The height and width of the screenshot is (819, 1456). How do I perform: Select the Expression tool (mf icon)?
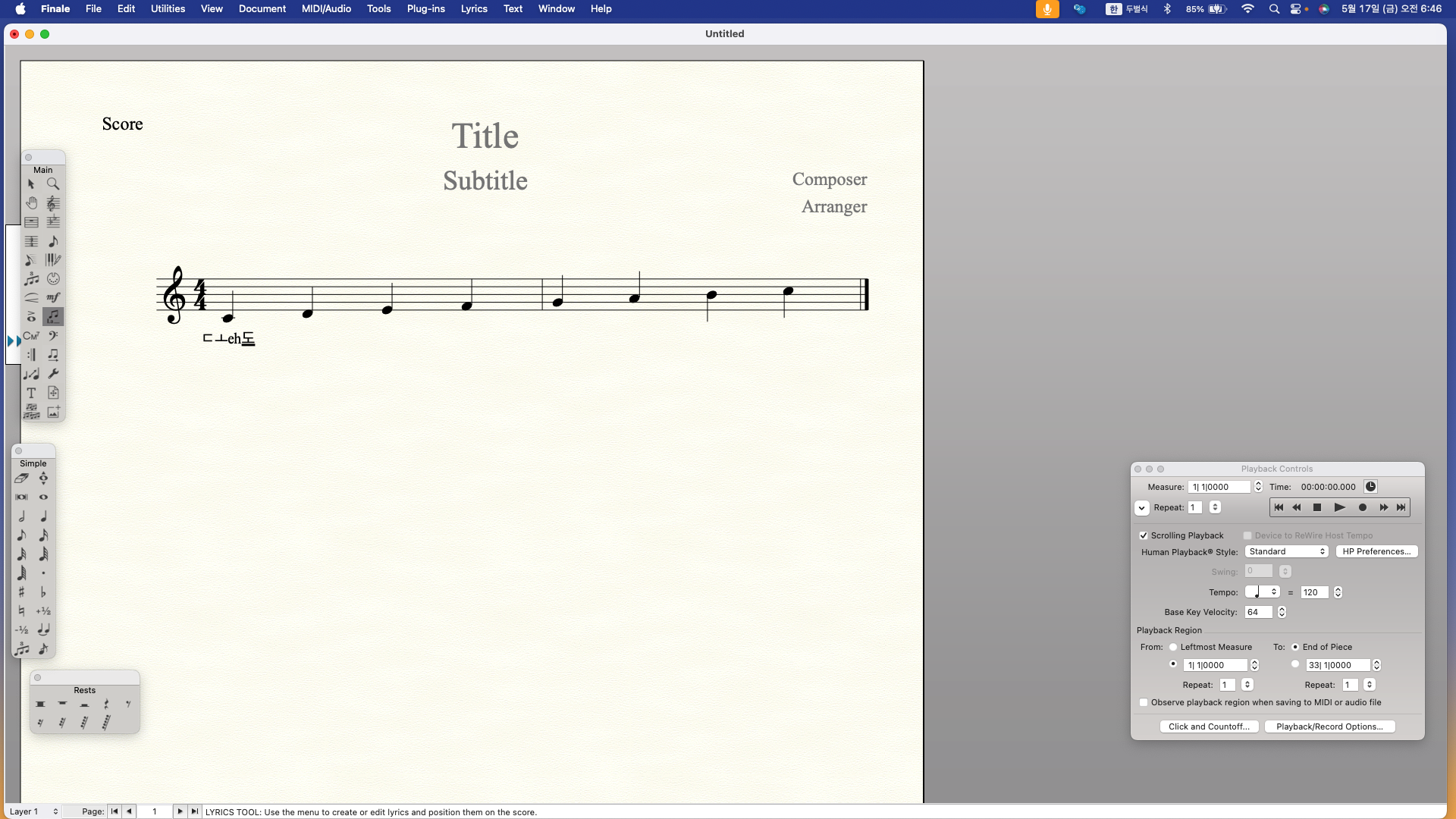pos(53,298)
